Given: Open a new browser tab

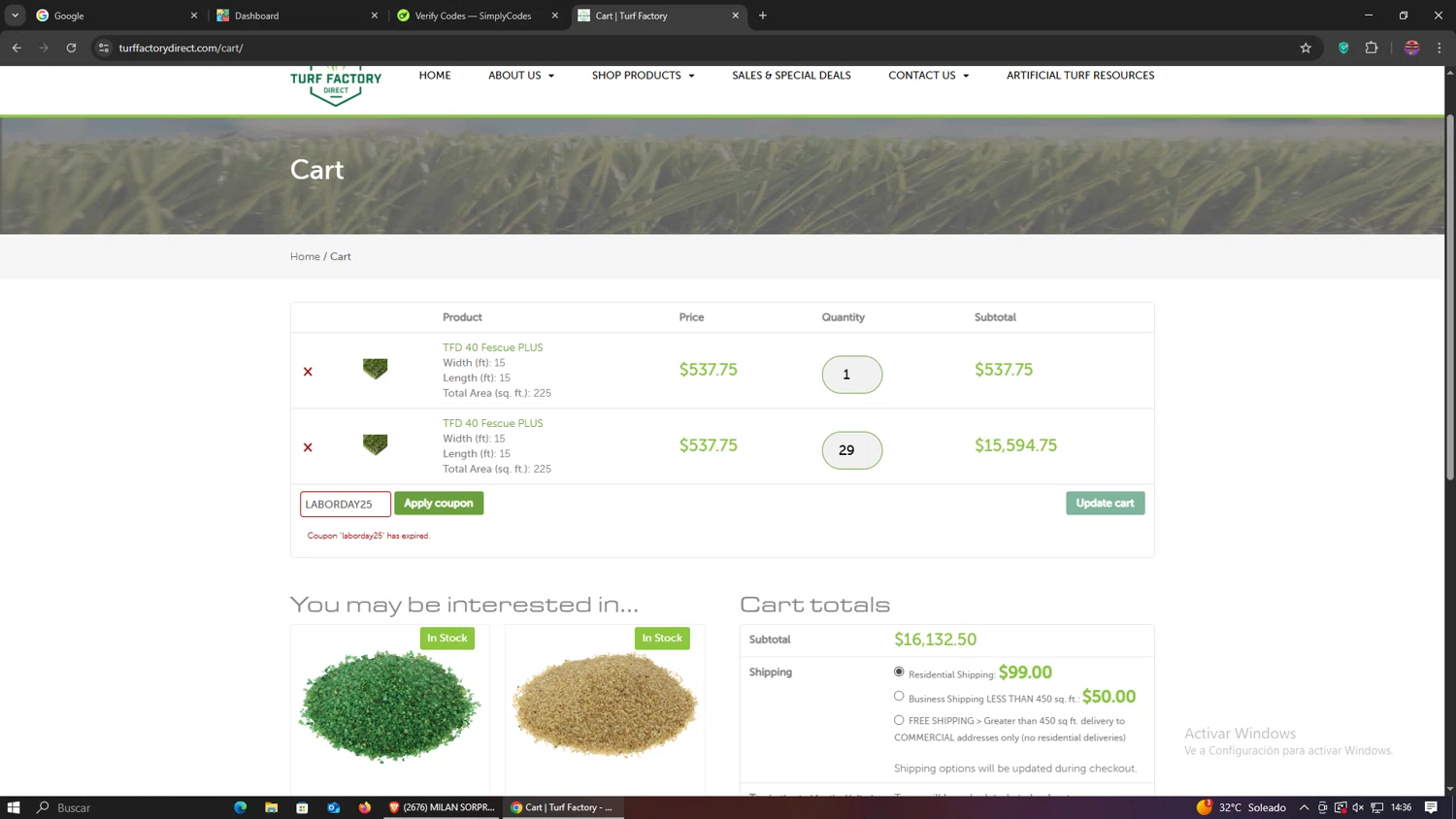Looking at the screenshot, I should (763, 16).
